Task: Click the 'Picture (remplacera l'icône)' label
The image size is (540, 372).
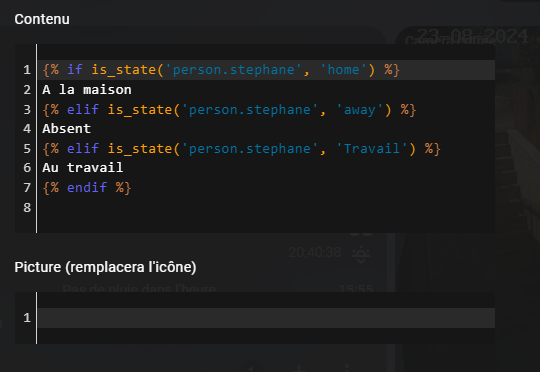Action: pos(105,267)
